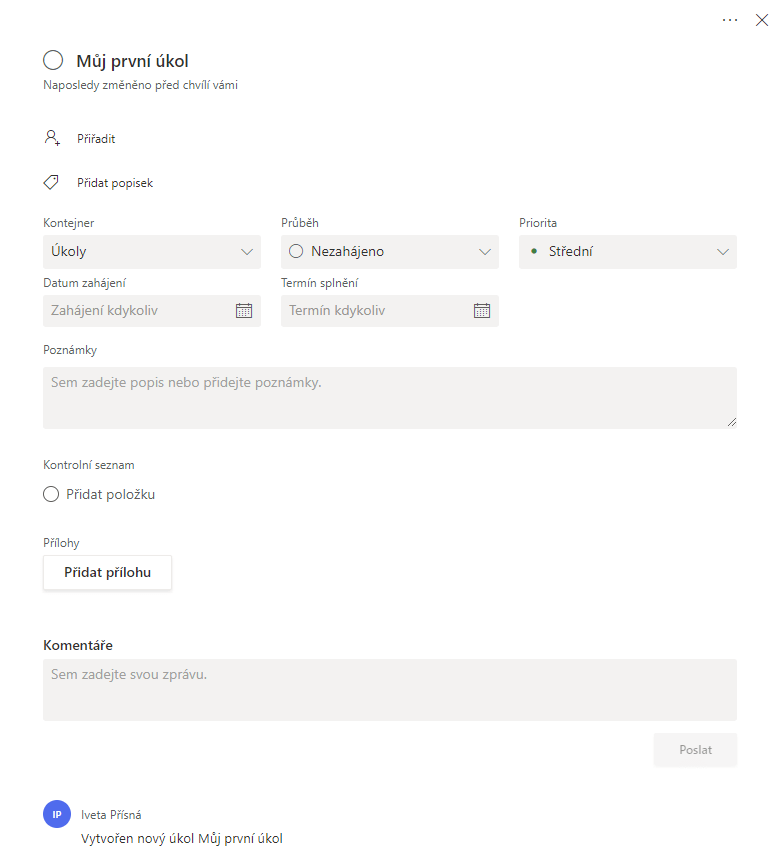Open the due date calendar picker
The width and height of the screenshot is (781, 858).
(482, 311)
